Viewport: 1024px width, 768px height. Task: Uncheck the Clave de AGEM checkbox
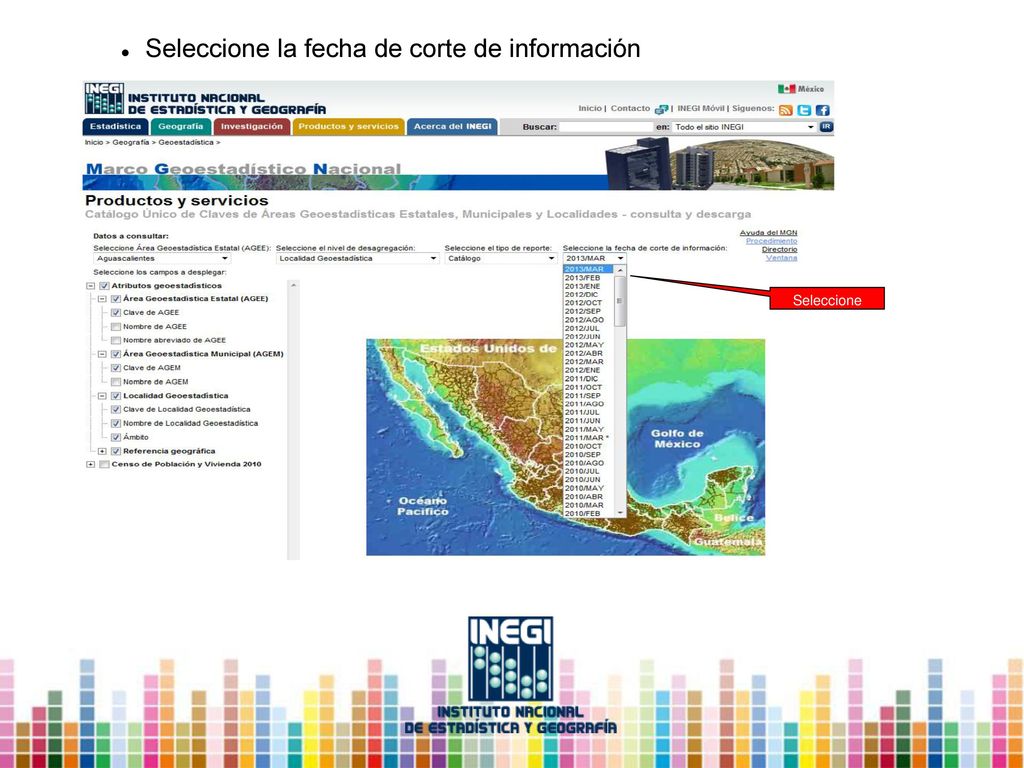[x=116, y=368]
